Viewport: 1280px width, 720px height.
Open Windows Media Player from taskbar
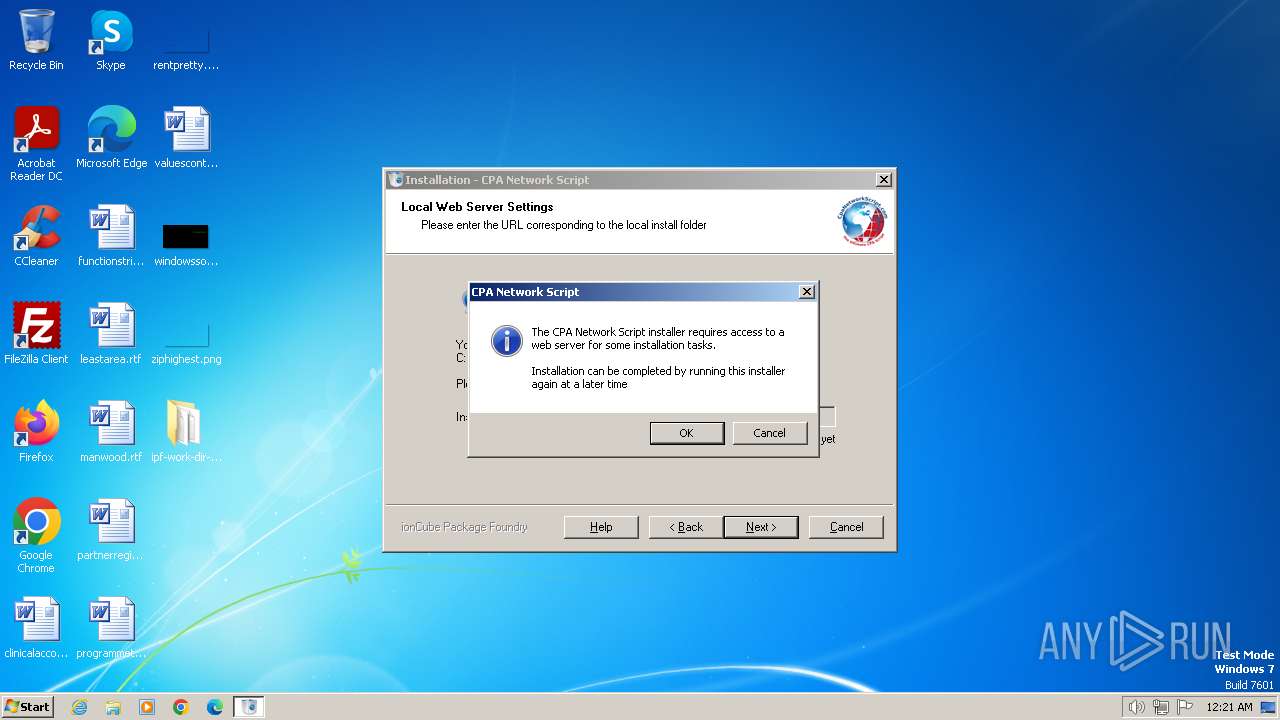point(147,707)
